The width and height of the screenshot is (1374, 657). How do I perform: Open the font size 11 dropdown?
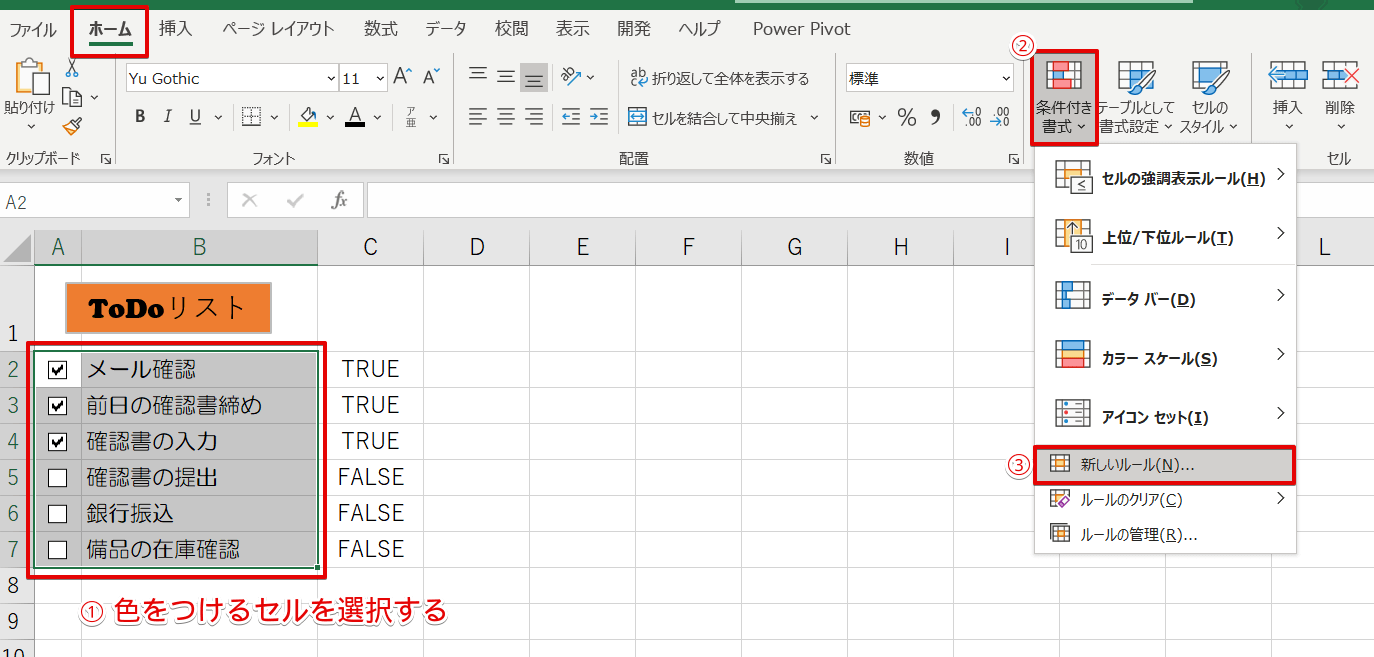tap(380, 78)
